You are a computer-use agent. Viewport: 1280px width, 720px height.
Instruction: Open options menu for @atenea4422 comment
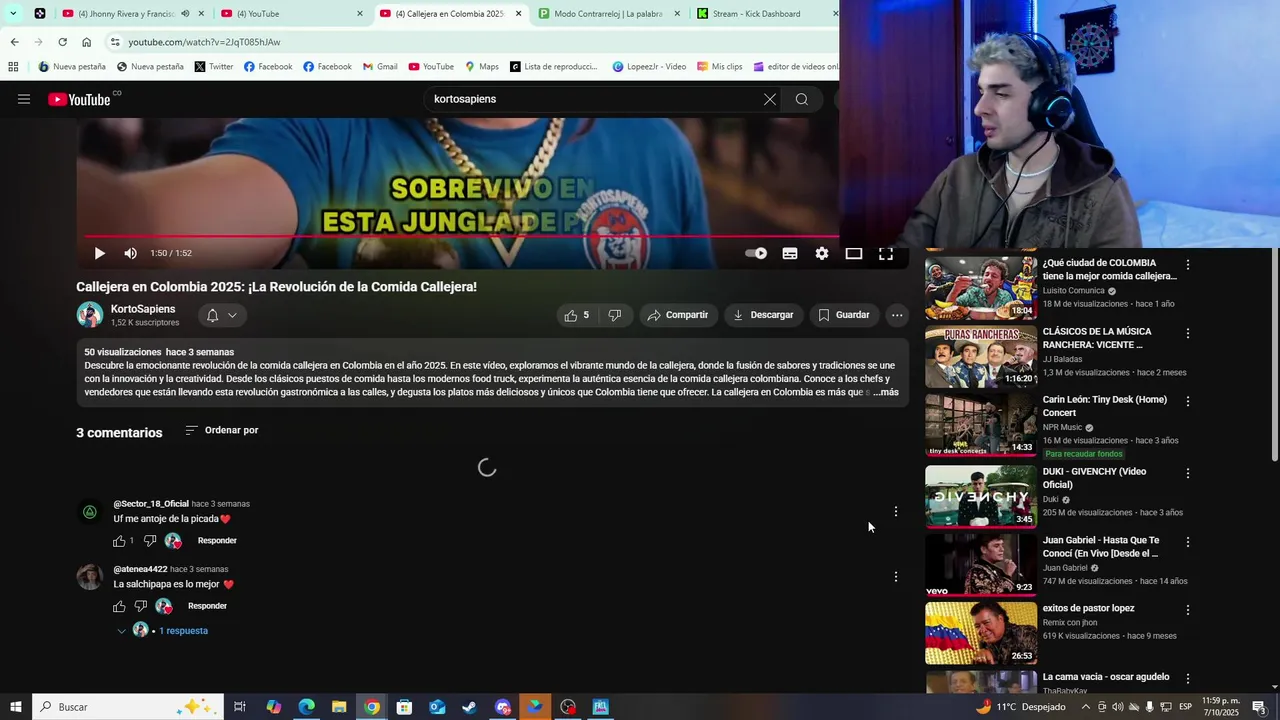click(x=896, y=576)
